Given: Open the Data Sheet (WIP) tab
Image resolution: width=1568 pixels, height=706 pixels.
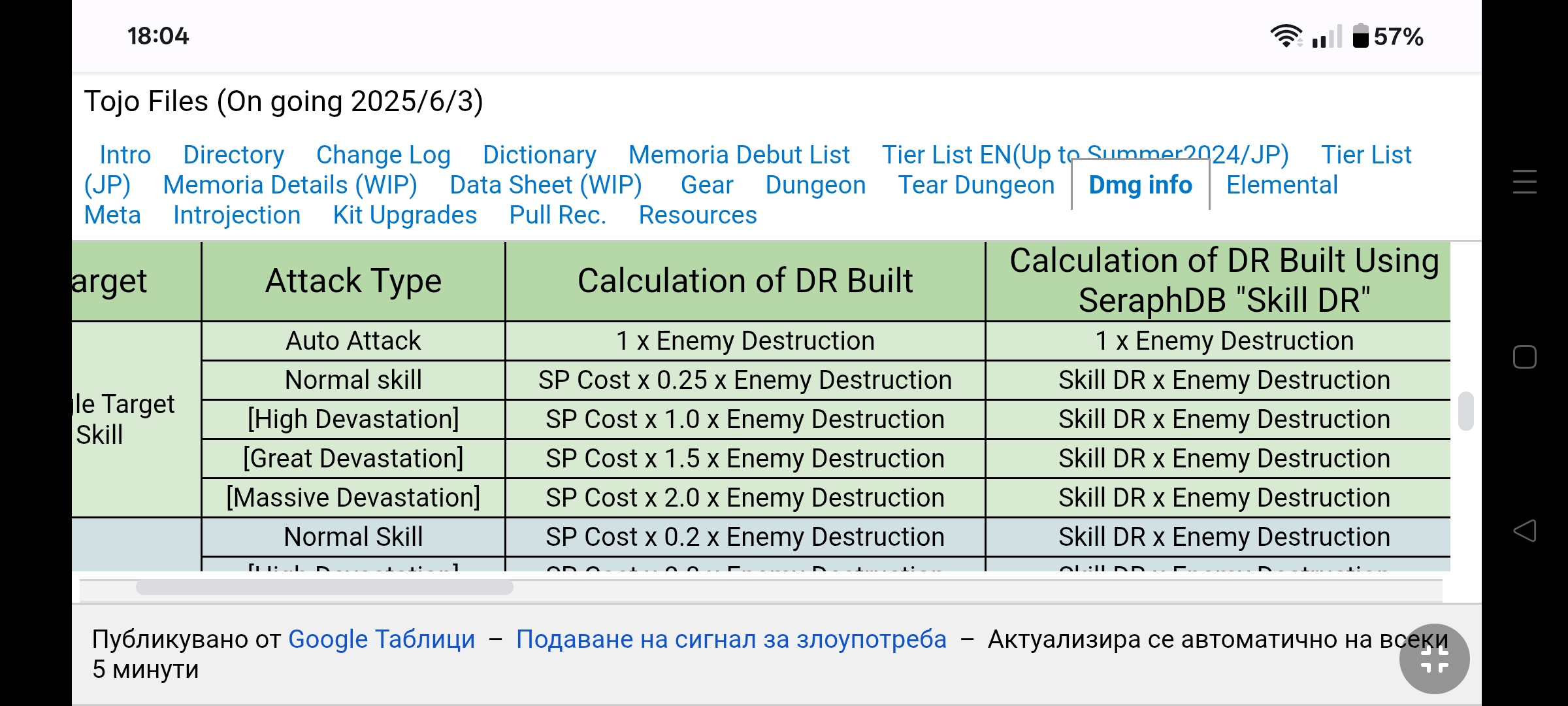Looking at the screenshot, I should [546, 185].
